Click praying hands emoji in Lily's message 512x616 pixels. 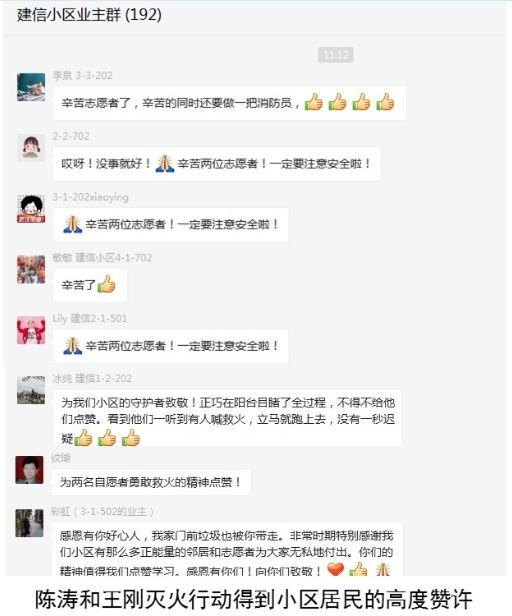(x=73, y=346)
